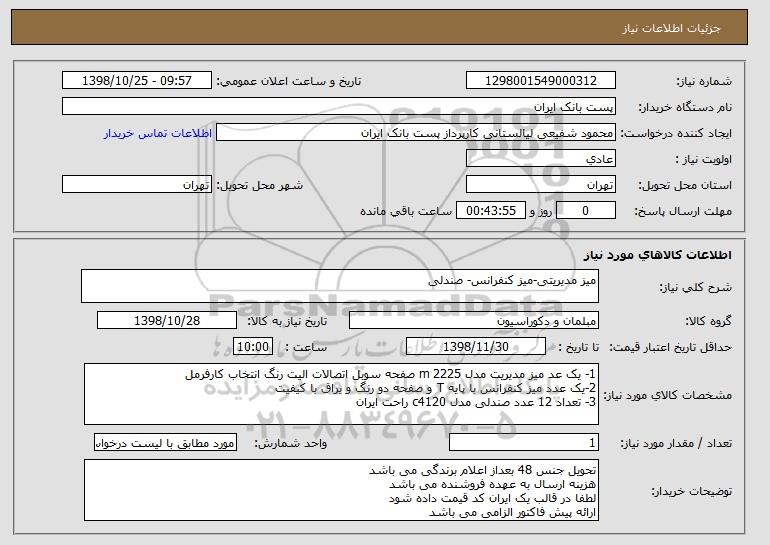Click the label توضیحات خریدار

691,491
